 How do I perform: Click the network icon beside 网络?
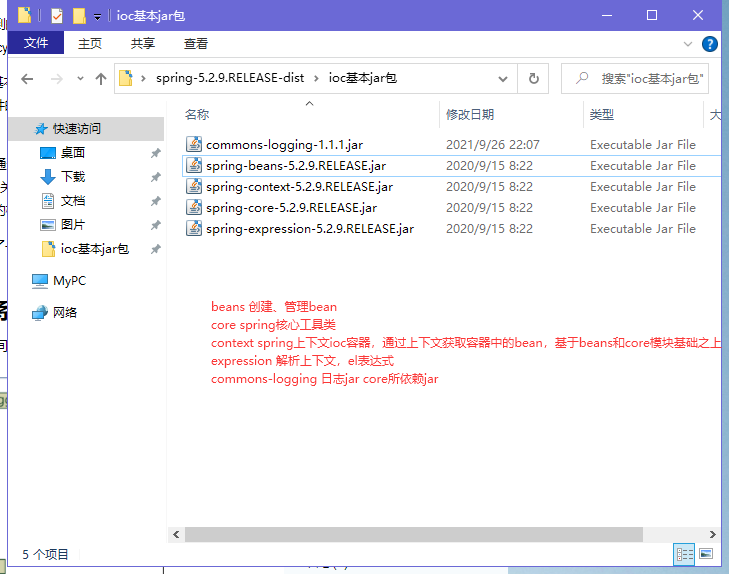click(40, 313)
